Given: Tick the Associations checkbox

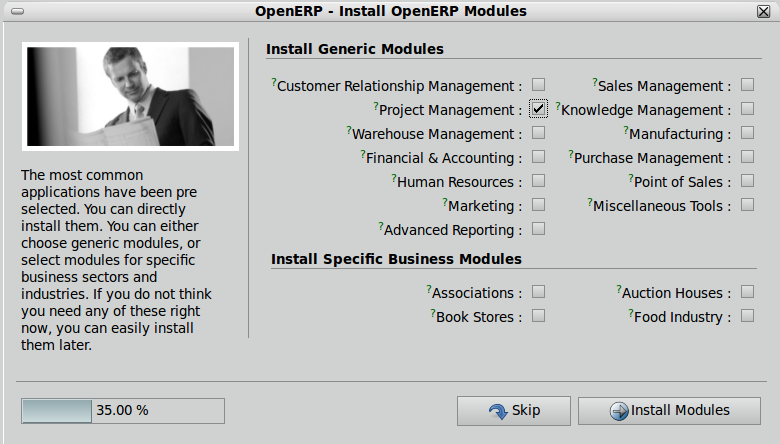Looking at the screenshot, I should click(538, 292).
